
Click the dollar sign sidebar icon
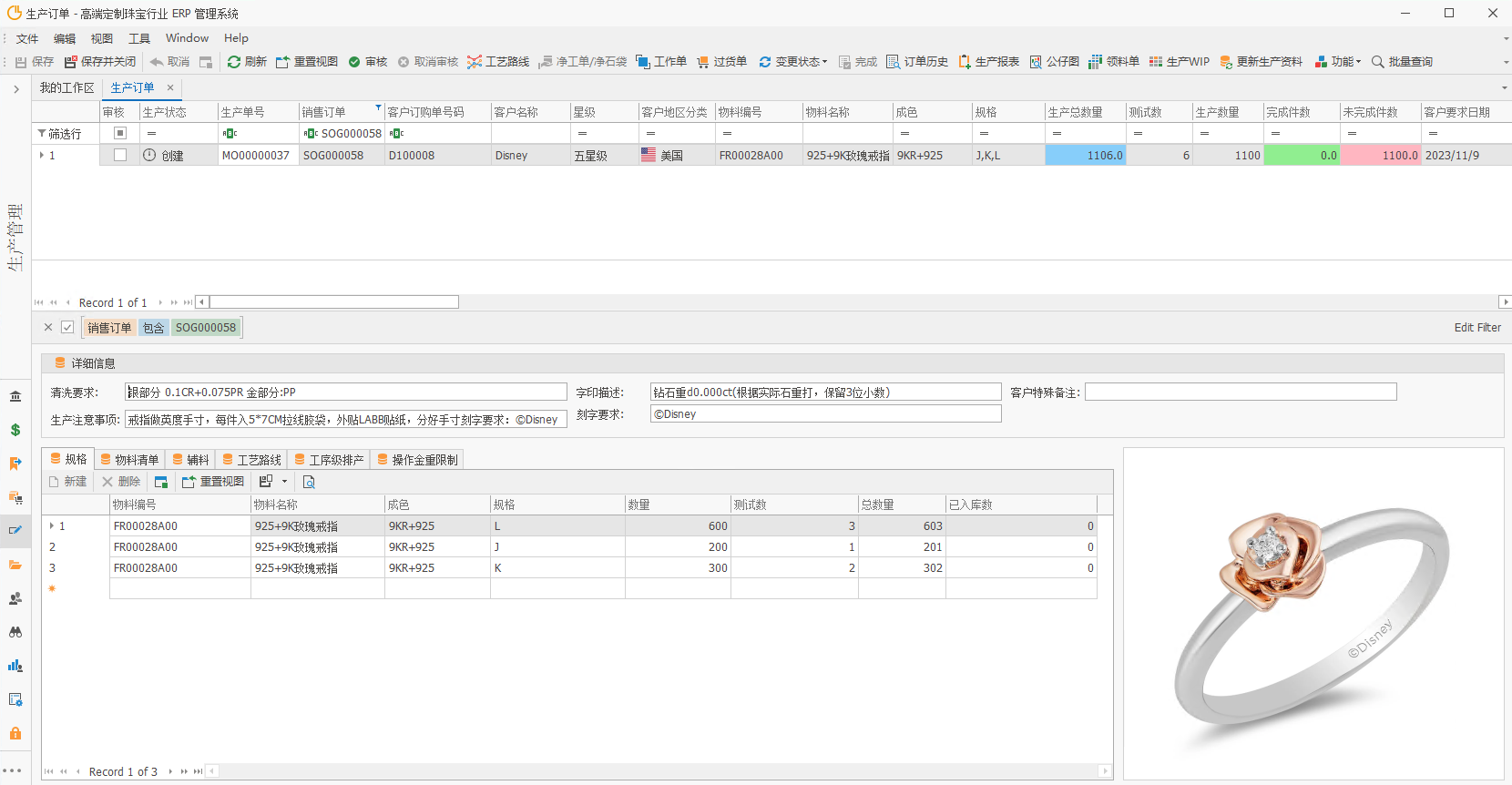(x=15, y=430)
